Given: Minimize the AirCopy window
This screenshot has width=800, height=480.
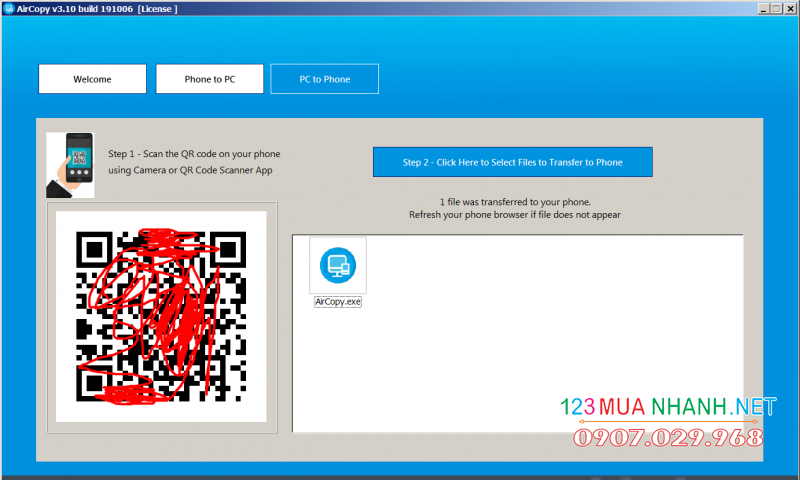Looking at the screenshot, I should (764, 9).
